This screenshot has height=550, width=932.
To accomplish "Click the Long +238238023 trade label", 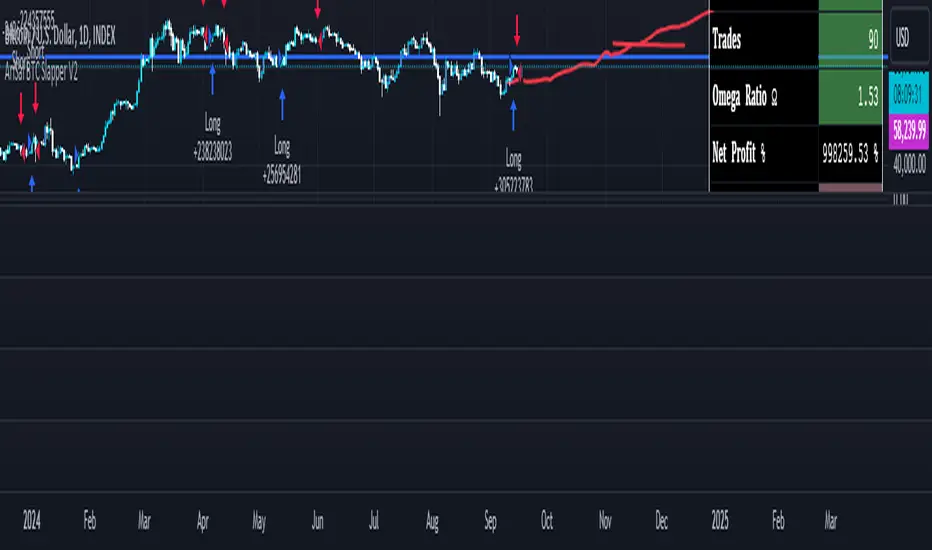I will click(212, 138).
